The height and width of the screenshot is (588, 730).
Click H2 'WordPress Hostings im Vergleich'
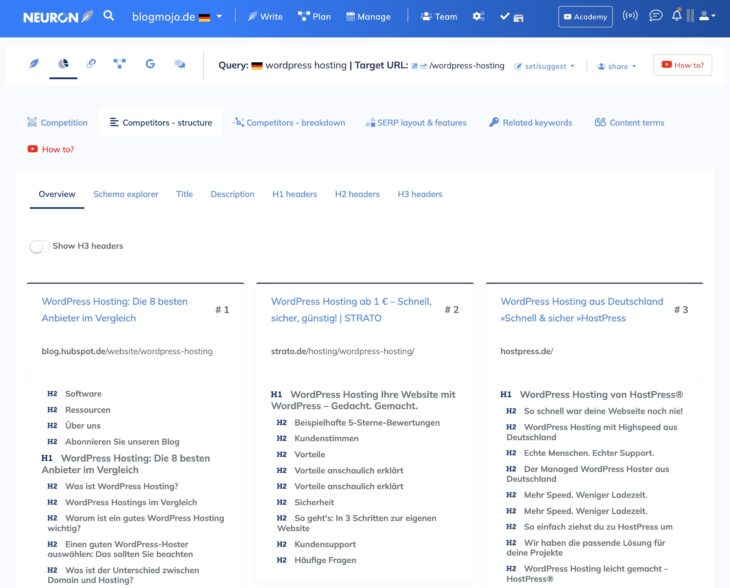(122, 502)
